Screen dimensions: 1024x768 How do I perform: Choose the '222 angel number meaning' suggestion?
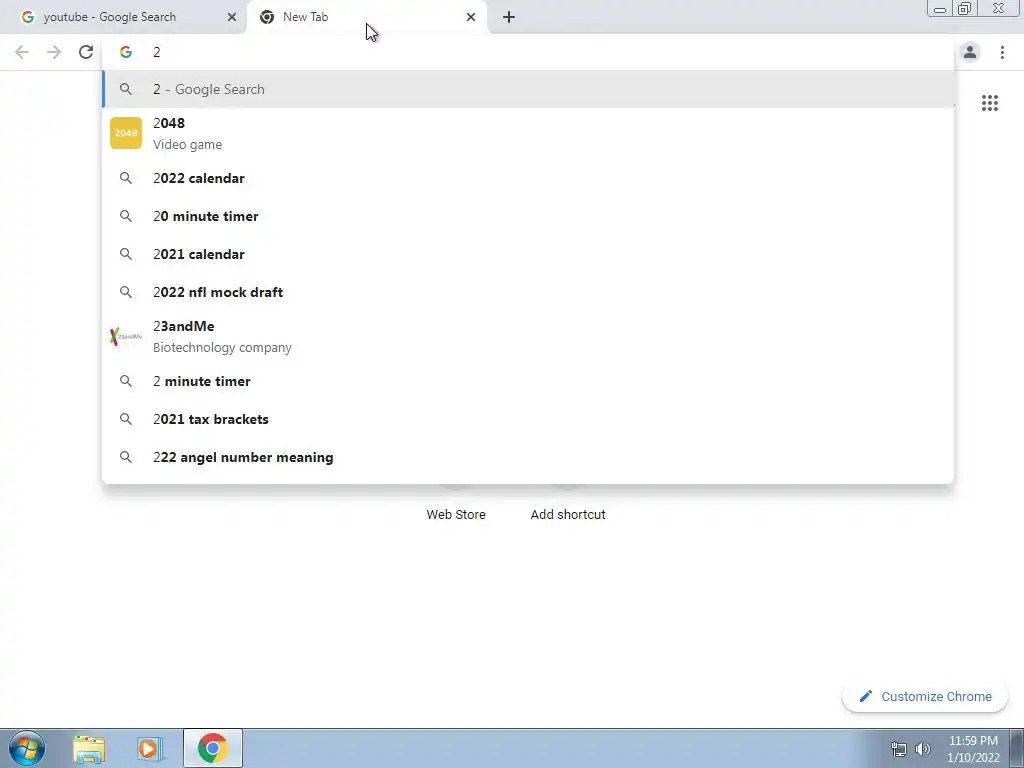click(528, 457)
